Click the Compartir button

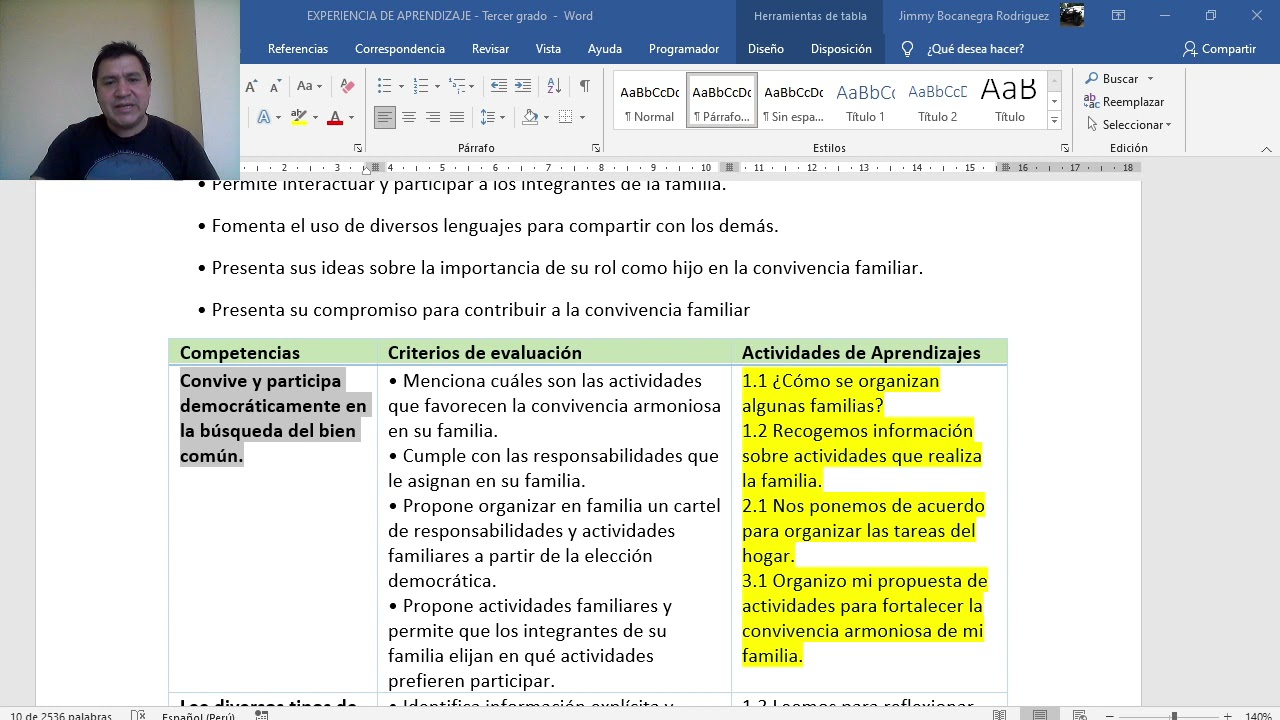point(1219,48)
